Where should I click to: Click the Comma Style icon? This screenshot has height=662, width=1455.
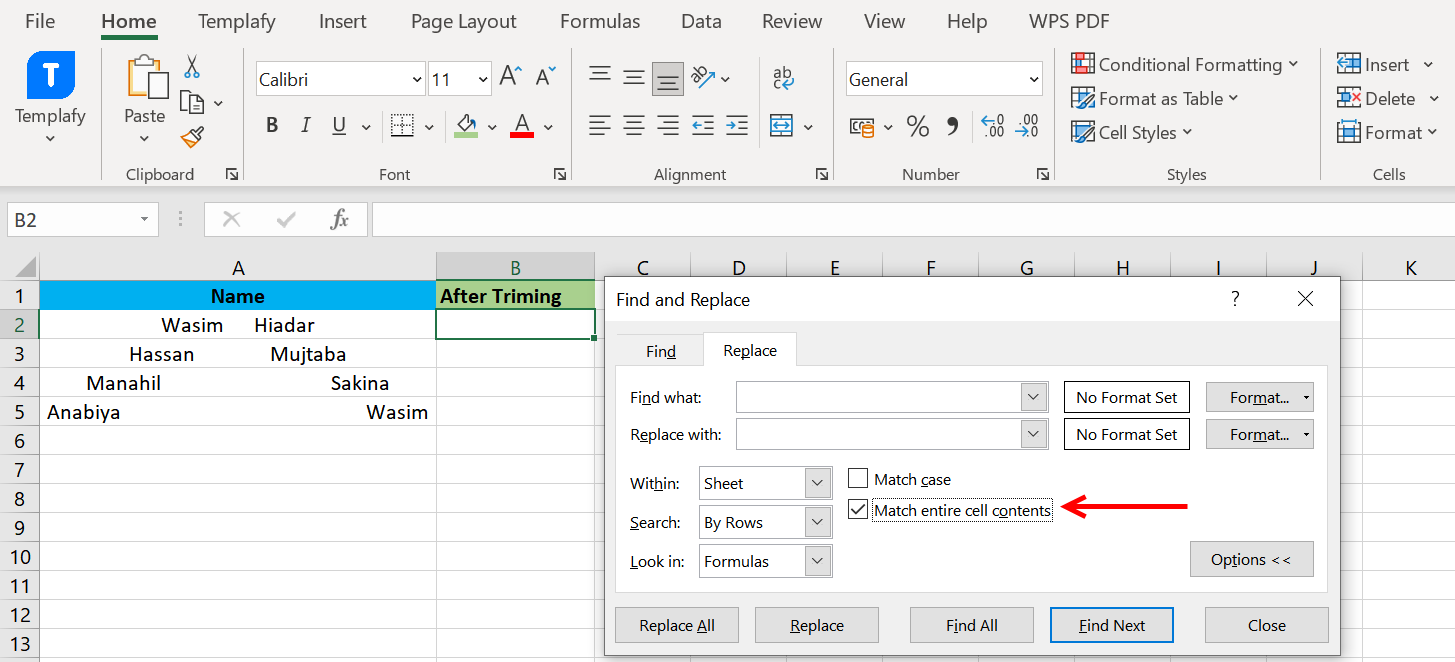[949, 126]
